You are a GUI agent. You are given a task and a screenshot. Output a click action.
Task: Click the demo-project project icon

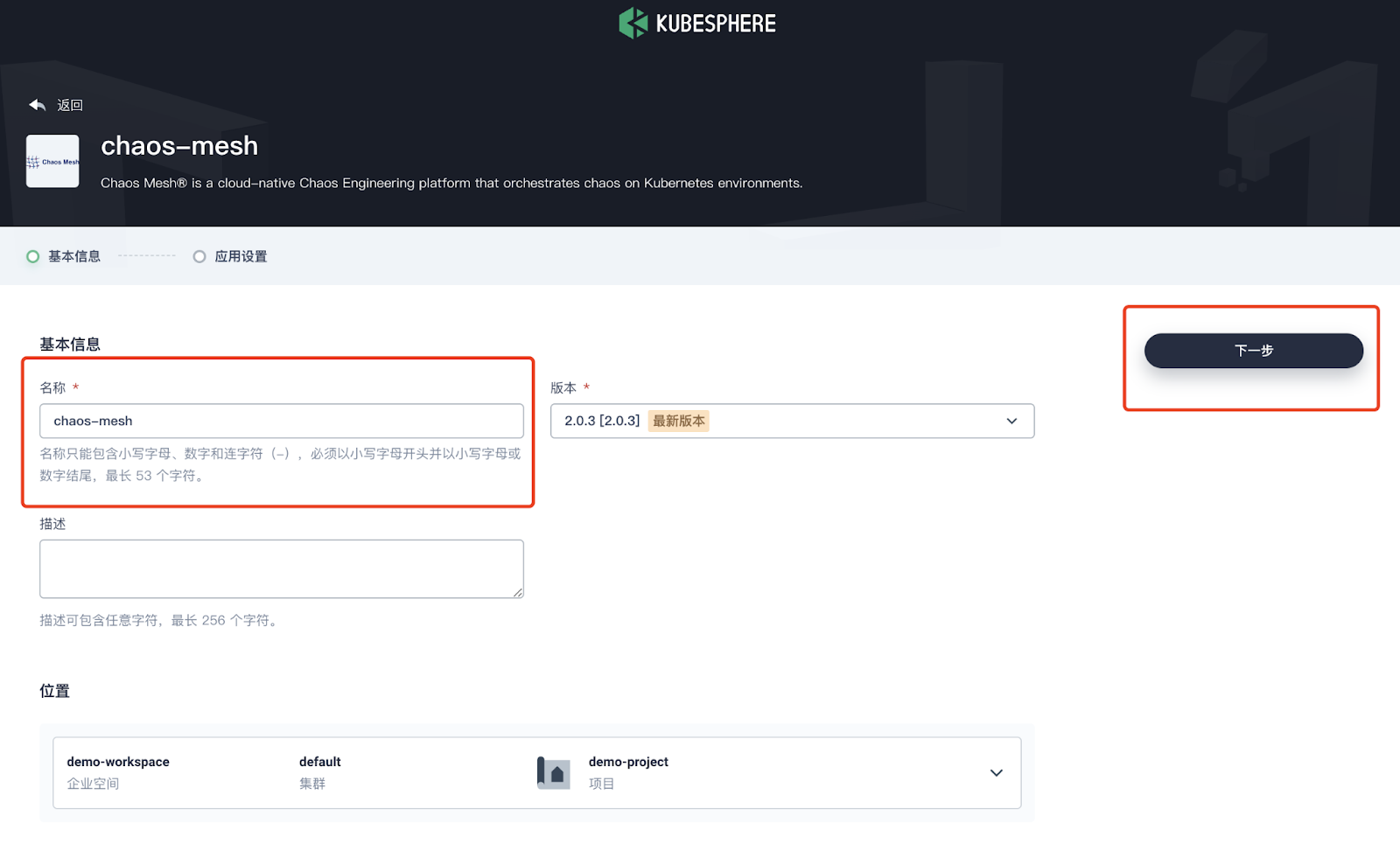click(x=553, y=773)
